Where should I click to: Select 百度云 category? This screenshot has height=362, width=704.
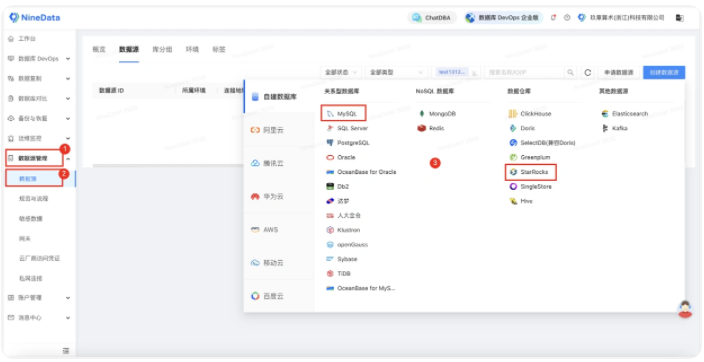click(x=279, y=296)
